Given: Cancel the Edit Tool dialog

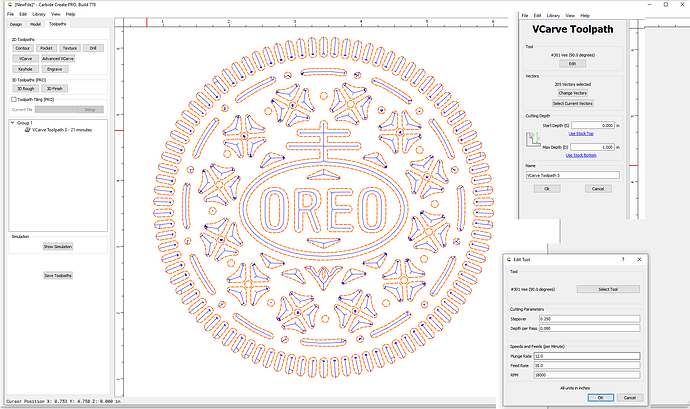Looking at the screenshot, I should pos(630,398).
